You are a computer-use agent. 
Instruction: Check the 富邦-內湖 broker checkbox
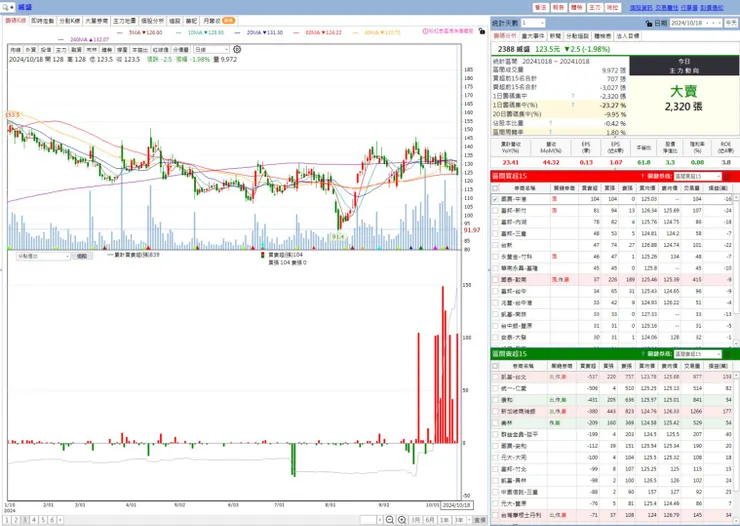point(495,222)
